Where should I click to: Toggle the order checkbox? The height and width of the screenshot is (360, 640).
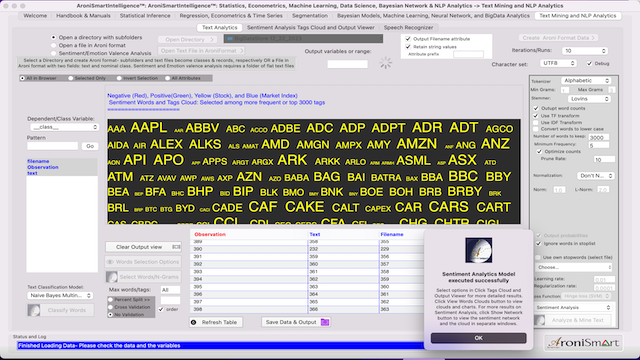(161, 309)
